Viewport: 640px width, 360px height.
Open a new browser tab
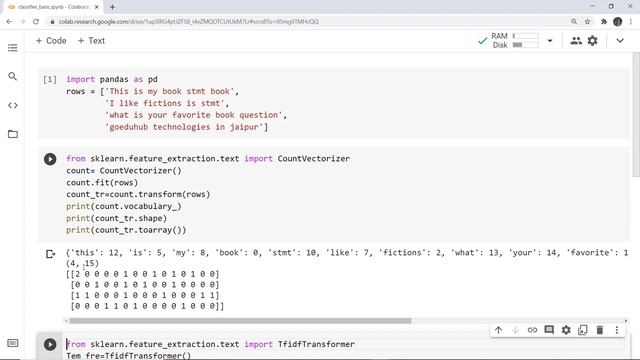pos(112,7)
